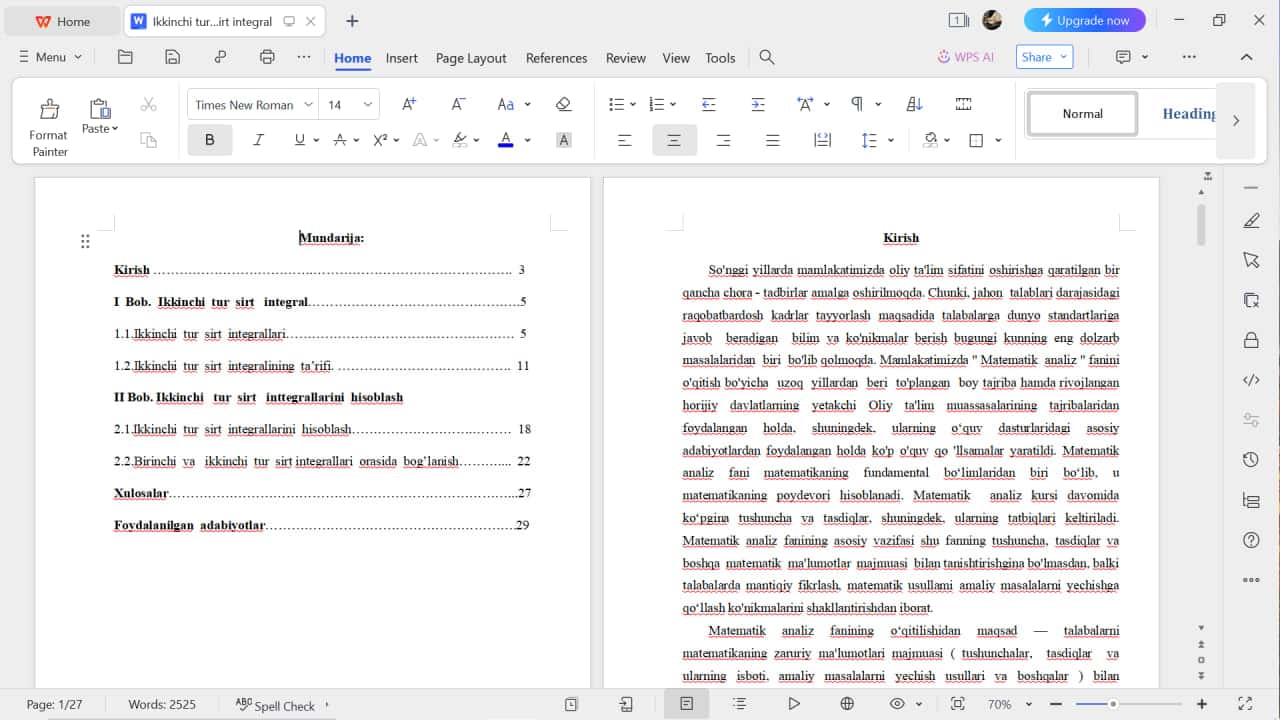Increase indent of the paragraph

758,104
